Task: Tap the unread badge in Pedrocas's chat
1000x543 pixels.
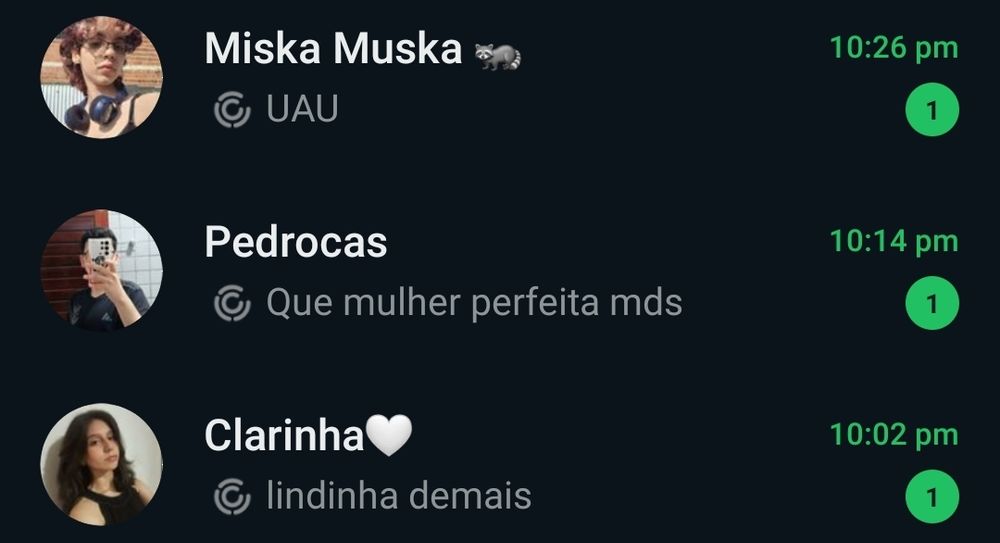Action: [932, 303]
